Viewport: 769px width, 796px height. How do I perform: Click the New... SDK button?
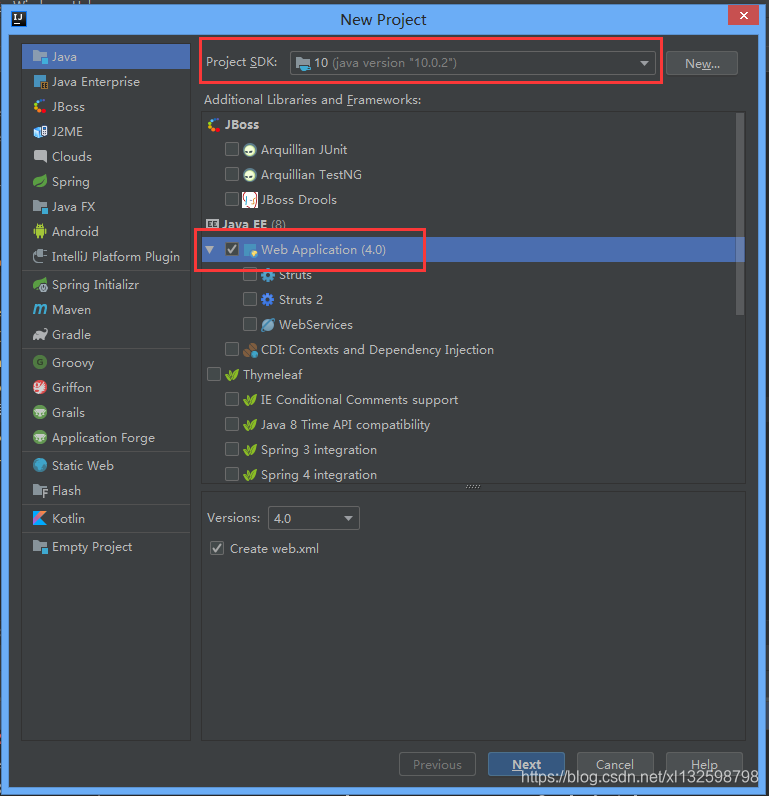point(702,63)
